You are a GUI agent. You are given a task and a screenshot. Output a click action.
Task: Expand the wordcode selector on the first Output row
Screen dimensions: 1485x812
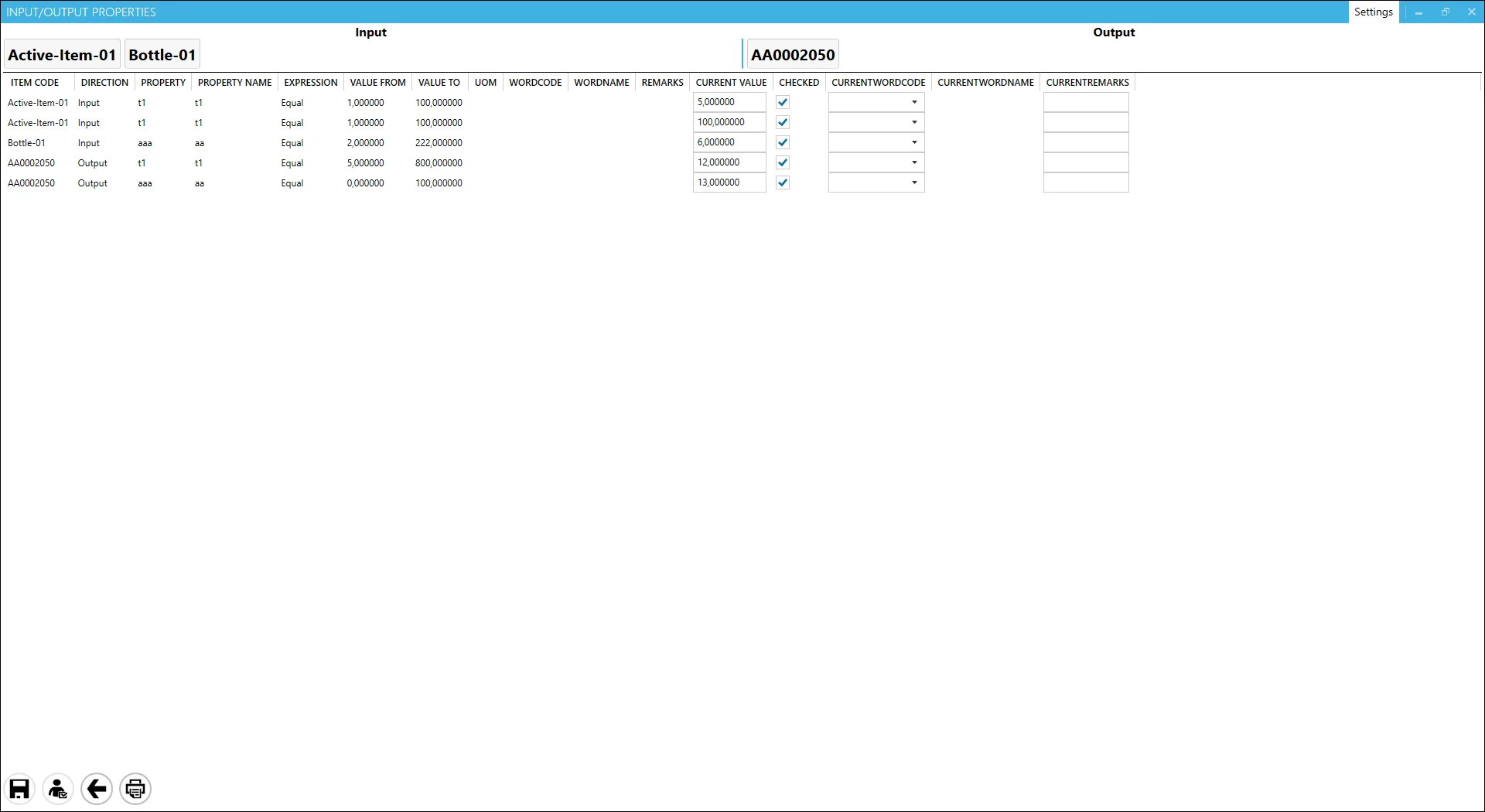click(913, 162)
